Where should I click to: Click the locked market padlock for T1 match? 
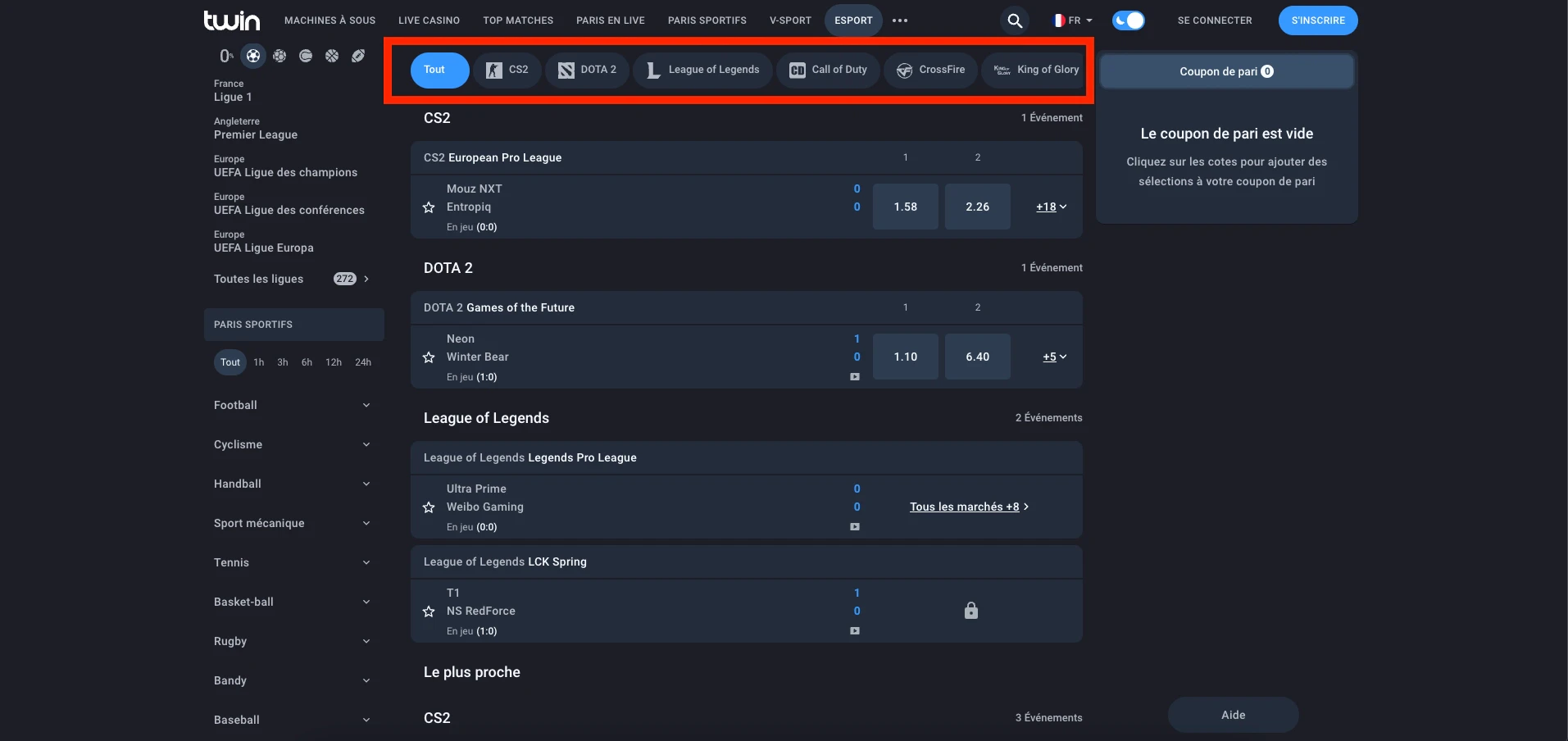pyautogui.click(x=971, y=611)
